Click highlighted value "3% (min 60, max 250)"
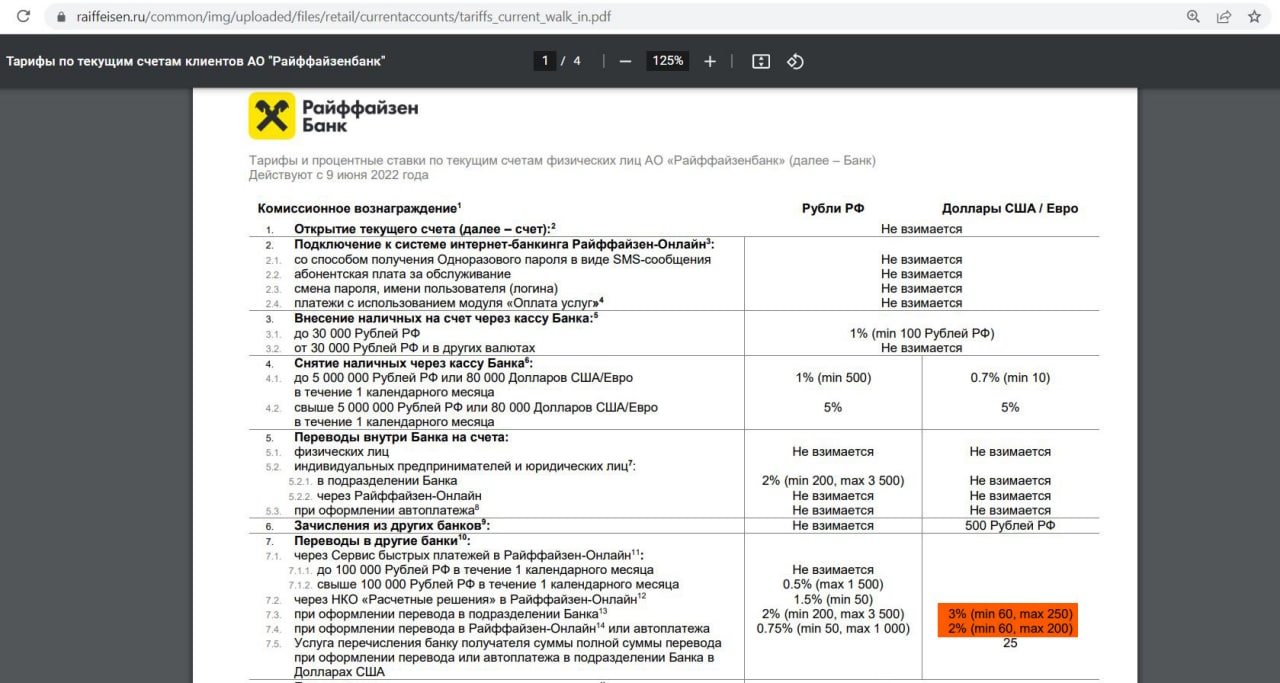1280x683 pixels. click(x=1008, y=613)
